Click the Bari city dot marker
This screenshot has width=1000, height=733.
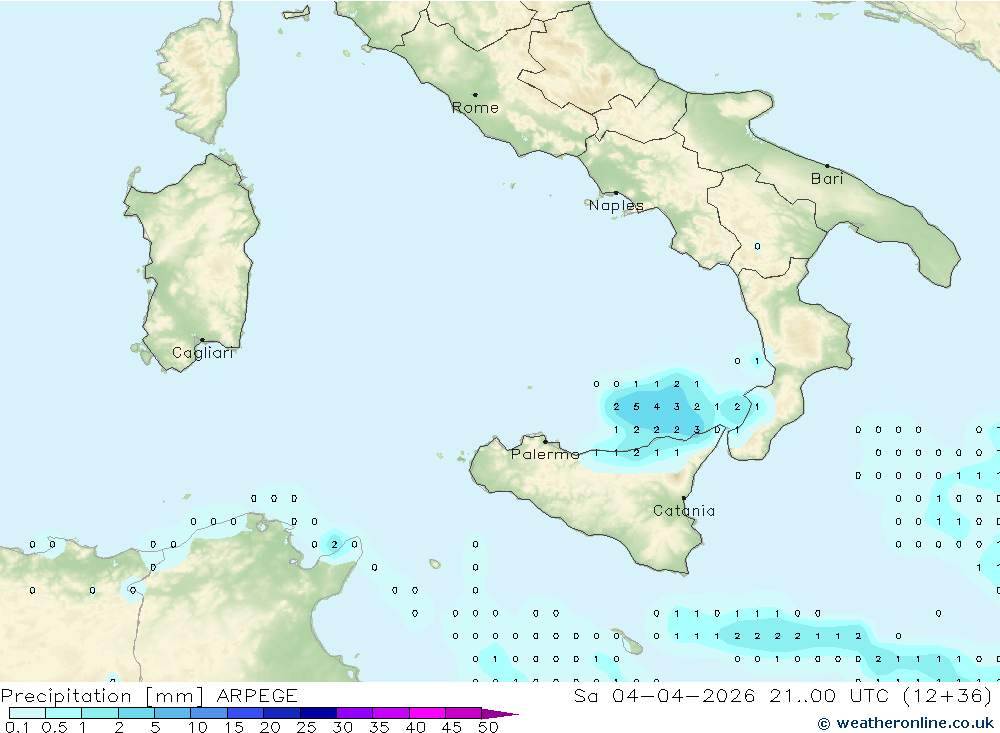[x=827, y=166]
